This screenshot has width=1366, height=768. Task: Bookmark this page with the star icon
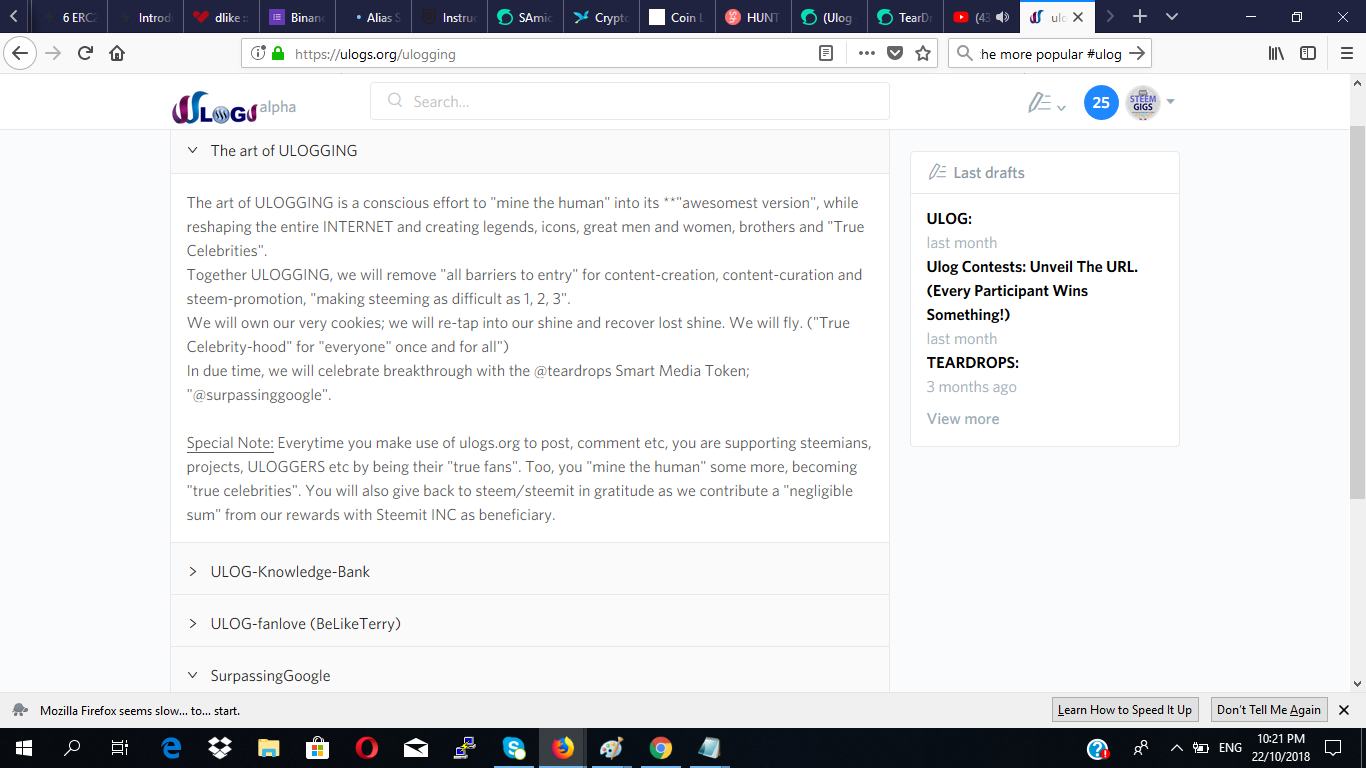coord(923,54)
